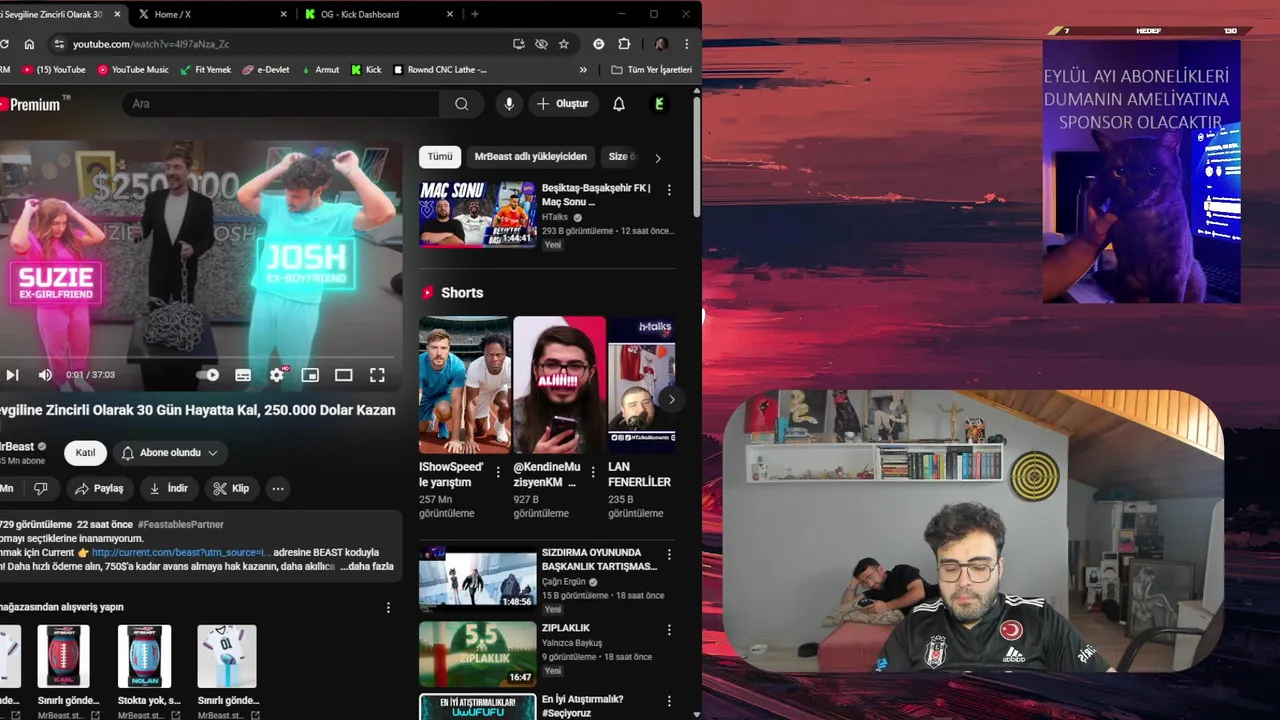Click the İndir download button
This screenshot has width=1280, height=720.
tap(169, 489)
